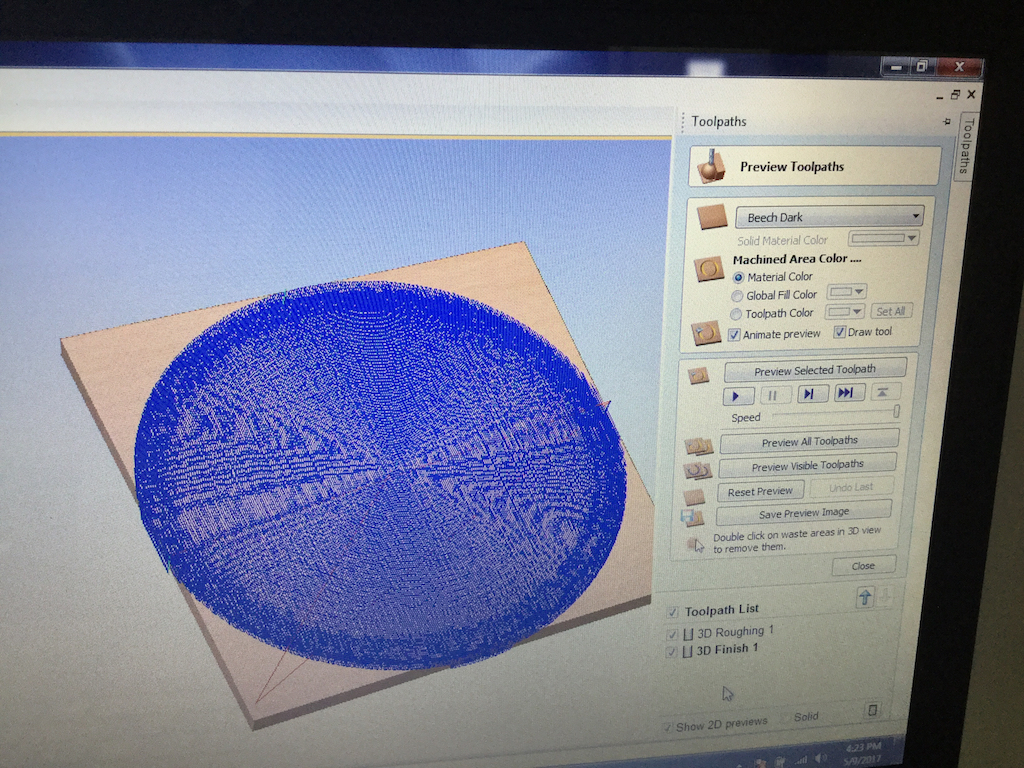Select 3D Roughing 1 toolpath name
This screenshot has width=1024, height=768.
735,632
